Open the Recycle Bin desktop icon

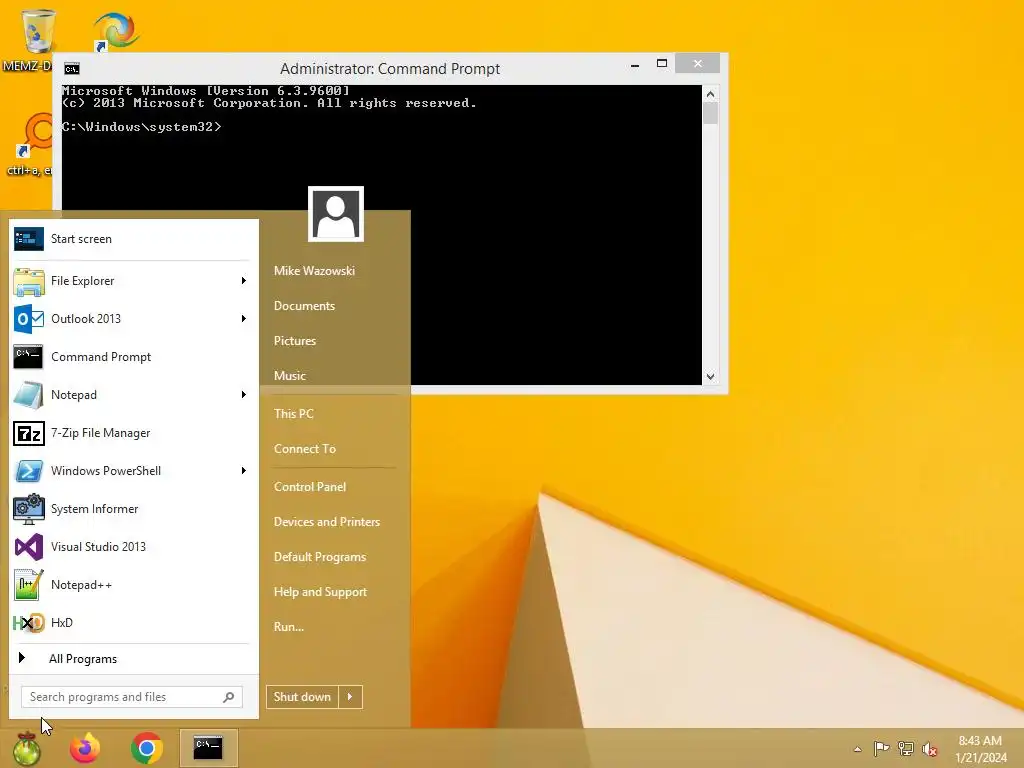pyautogui.click(x=38, y=31)
